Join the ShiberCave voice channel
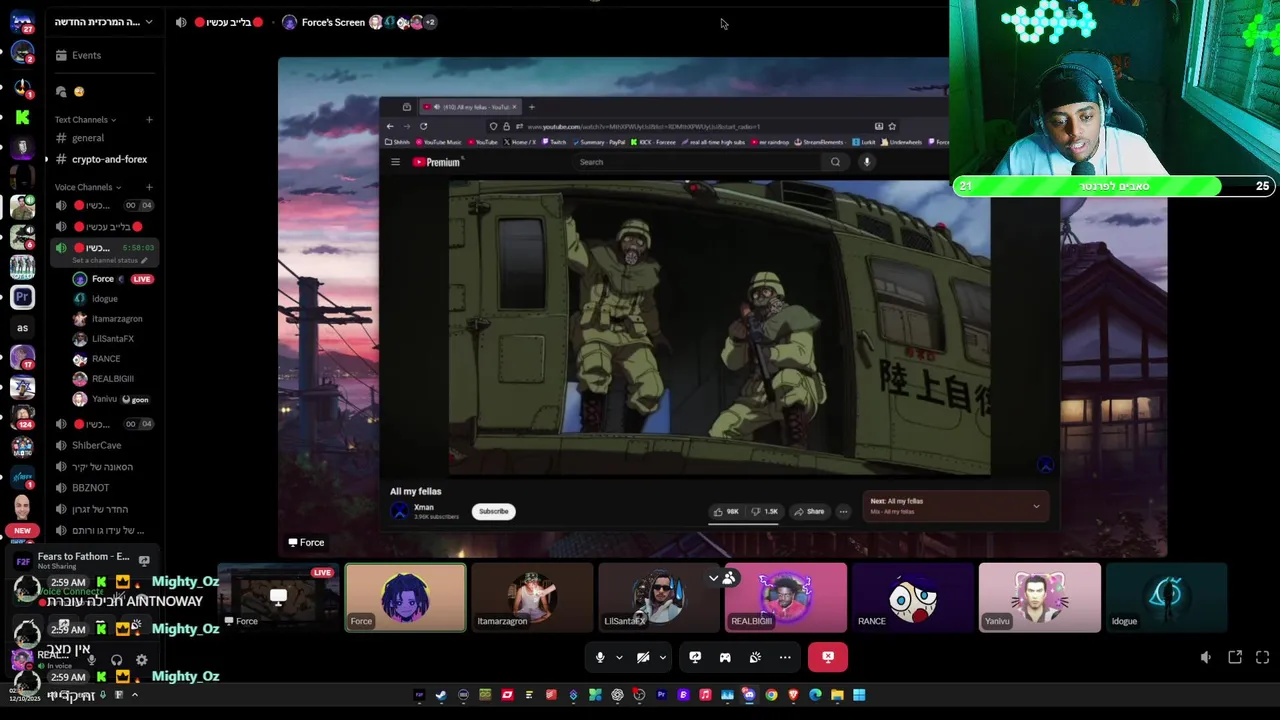The image size is (1280, 720). click(96, 445)
